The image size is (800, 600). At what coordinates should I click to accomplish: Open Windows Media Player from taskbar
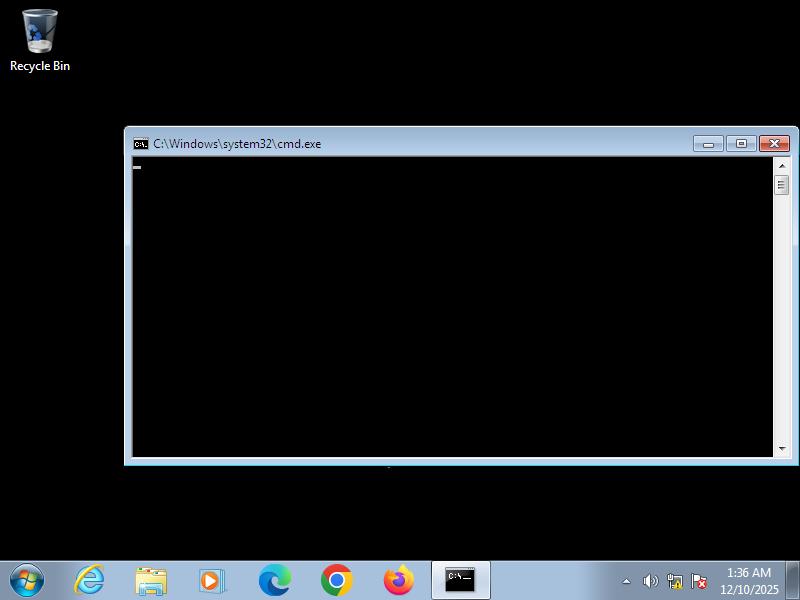(x=213, y=580)
